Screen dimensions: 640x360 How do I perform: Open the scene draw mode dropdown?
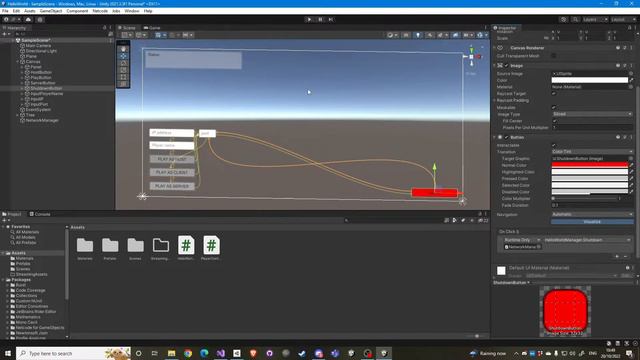pyautogui.click(x=392, y=35)
